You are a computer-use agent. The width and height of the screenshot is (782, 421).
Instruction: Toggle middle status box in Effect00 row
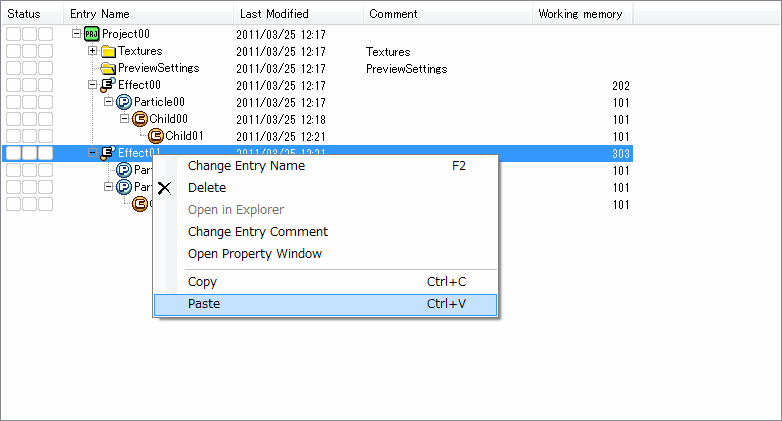point(29,85)
